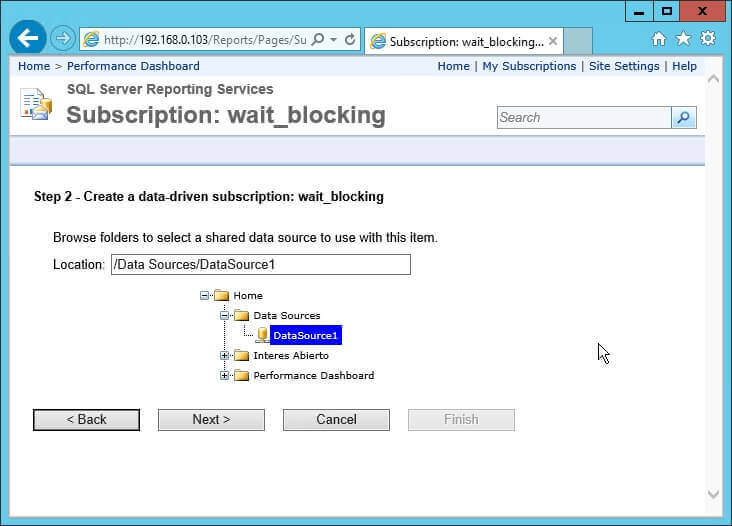Click the Home breadcrumb link
Image resolution: width=732 pixels, height=526 pixels.
pyautogui.click(x=34, y=66)
